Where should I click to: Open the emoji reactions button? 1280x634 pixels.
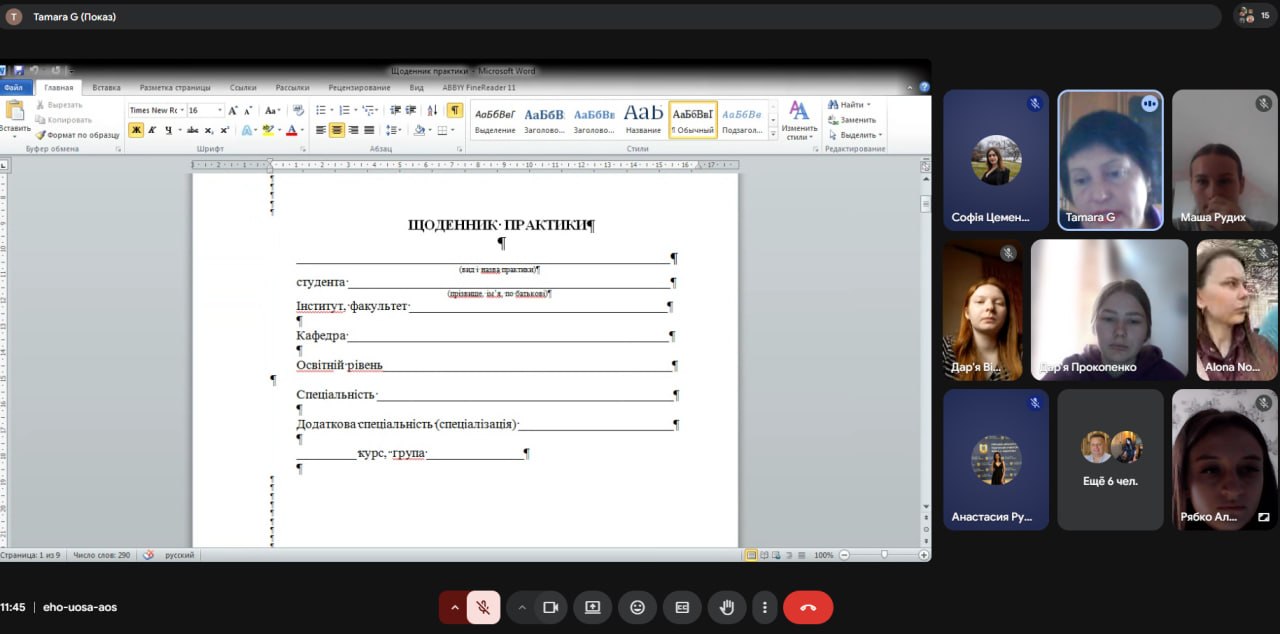coord(637,607)
